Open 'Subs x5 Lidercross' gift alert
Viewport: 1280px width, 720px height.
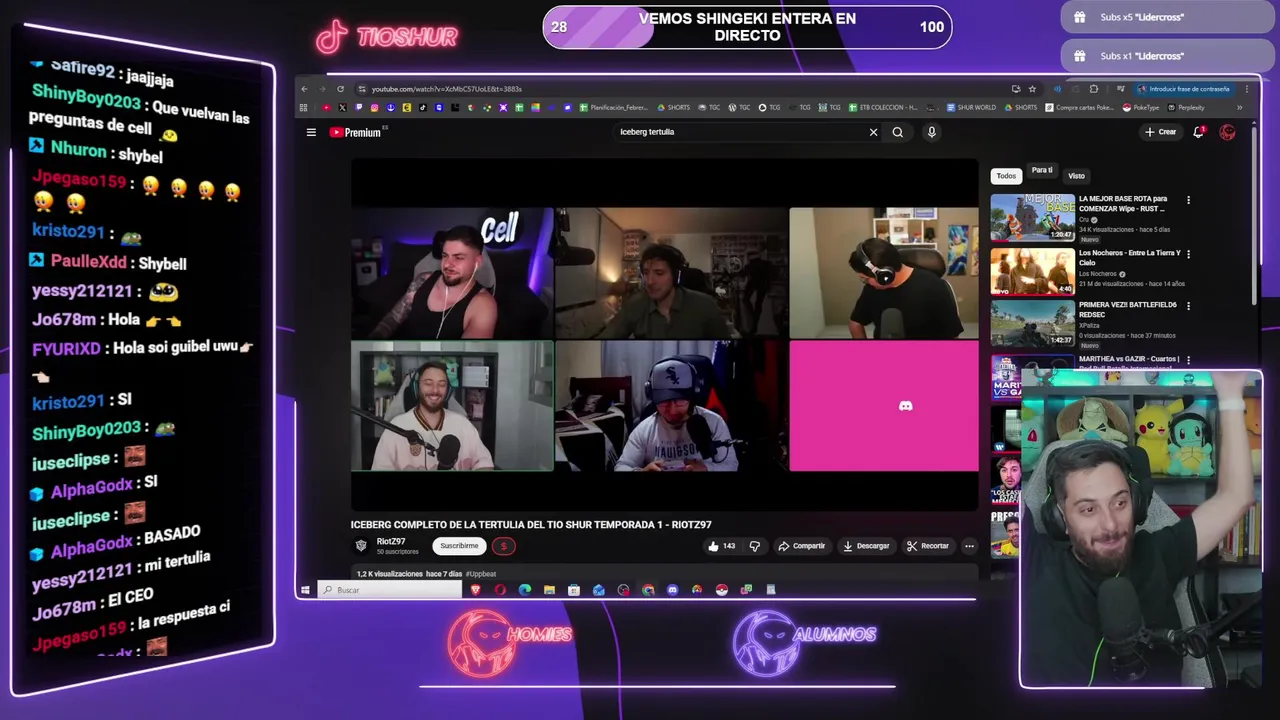click(1166, 17)
